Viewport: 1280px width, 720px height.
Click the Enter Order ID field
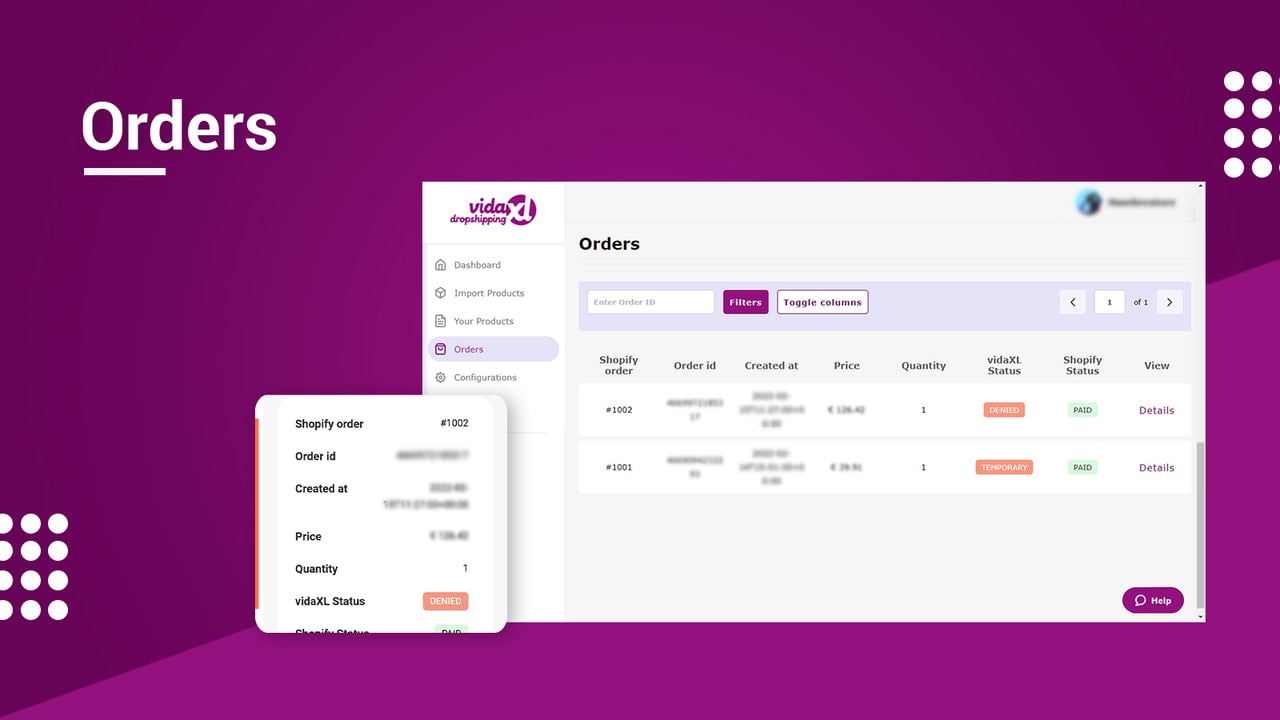[x=651, y=302]
